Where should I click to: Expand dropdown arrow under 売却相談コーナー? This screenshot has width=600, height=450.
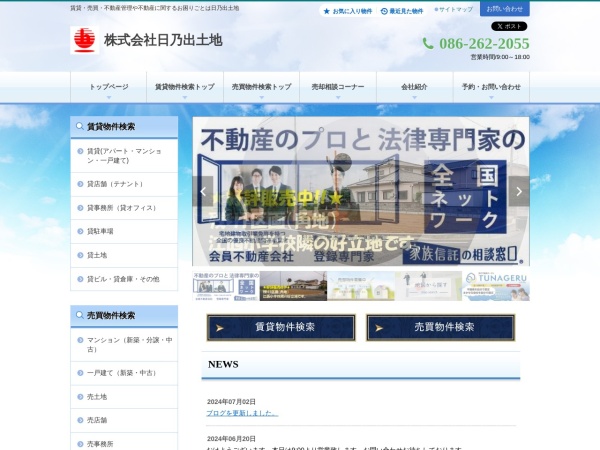point(338,98)
